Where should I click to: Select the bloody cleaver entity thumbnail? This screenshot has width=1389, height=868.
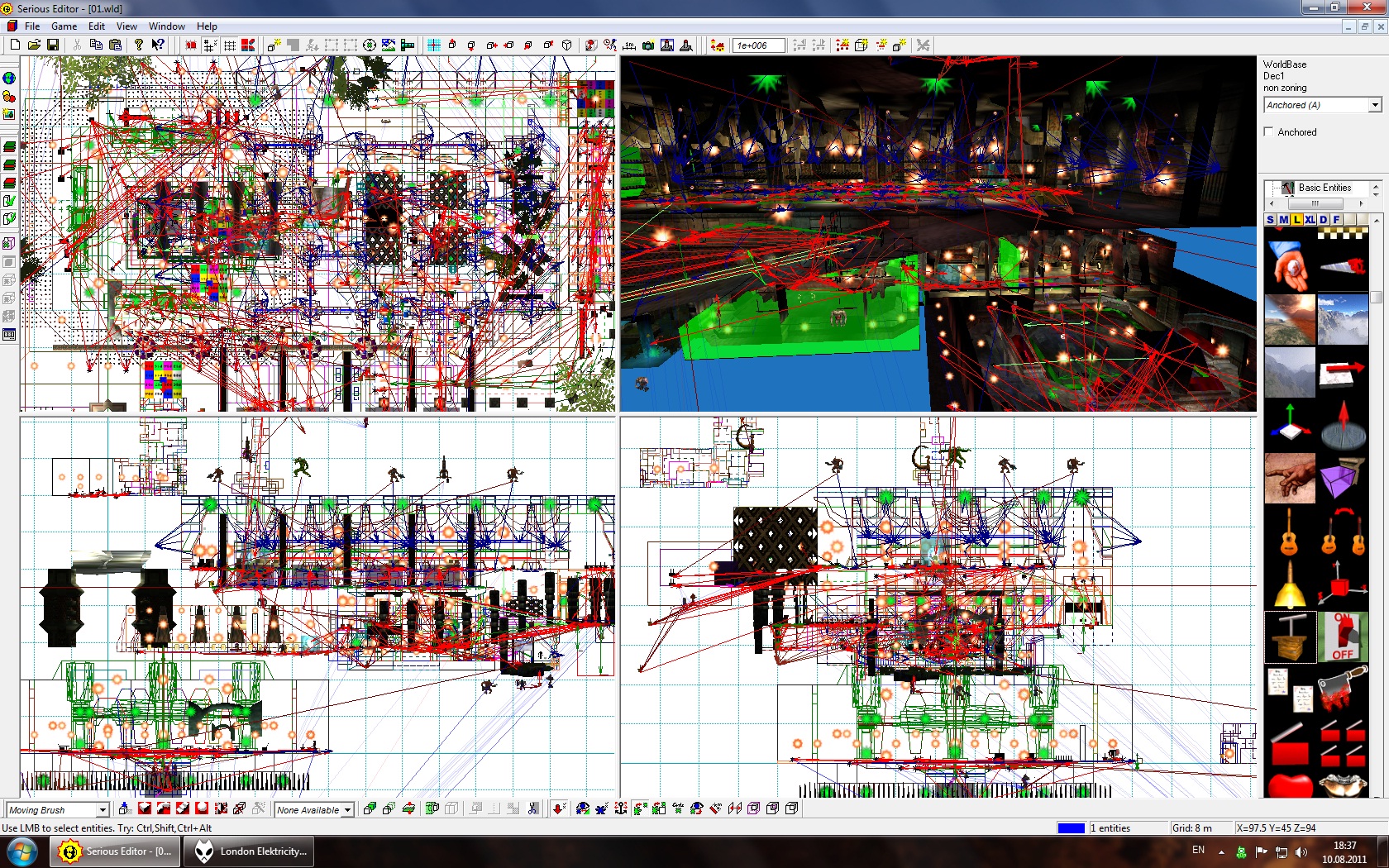click(1344, 689)
